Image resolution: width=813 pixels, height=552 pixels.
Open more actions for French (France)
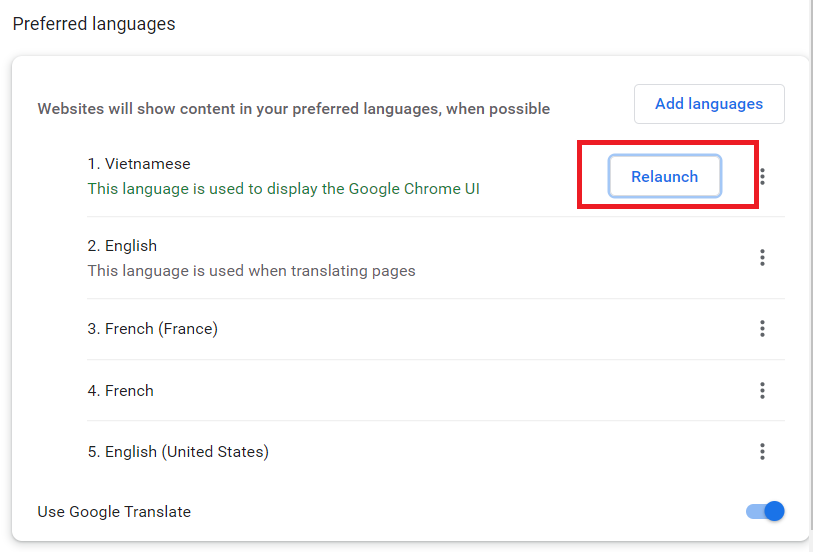762,328
